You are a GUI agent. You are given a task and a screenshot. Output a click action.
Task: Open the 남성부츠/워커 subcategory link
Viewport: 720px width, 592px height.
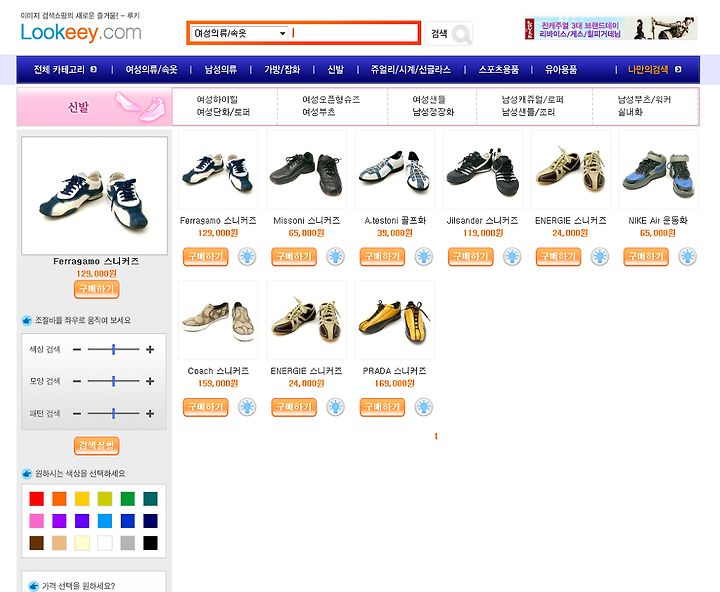(x=644, y=100)
